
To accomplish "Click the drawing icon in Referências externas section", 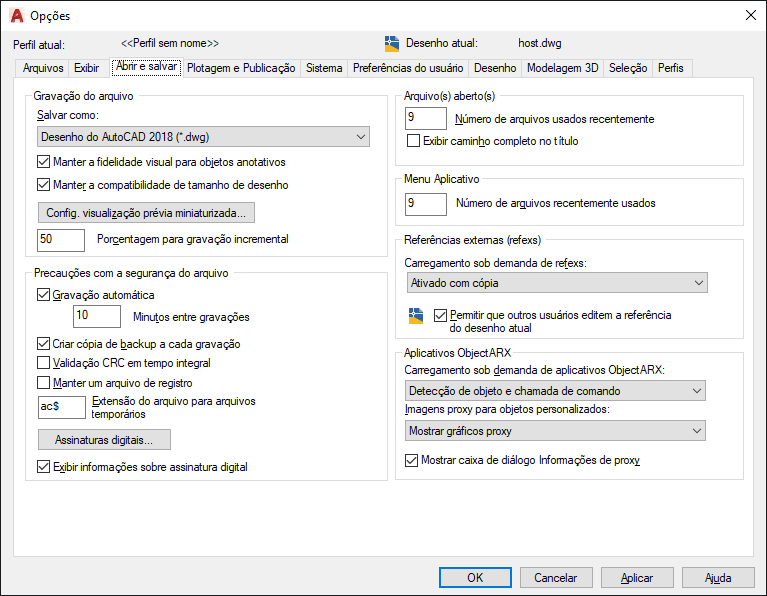I will click(x=416, y=316).
